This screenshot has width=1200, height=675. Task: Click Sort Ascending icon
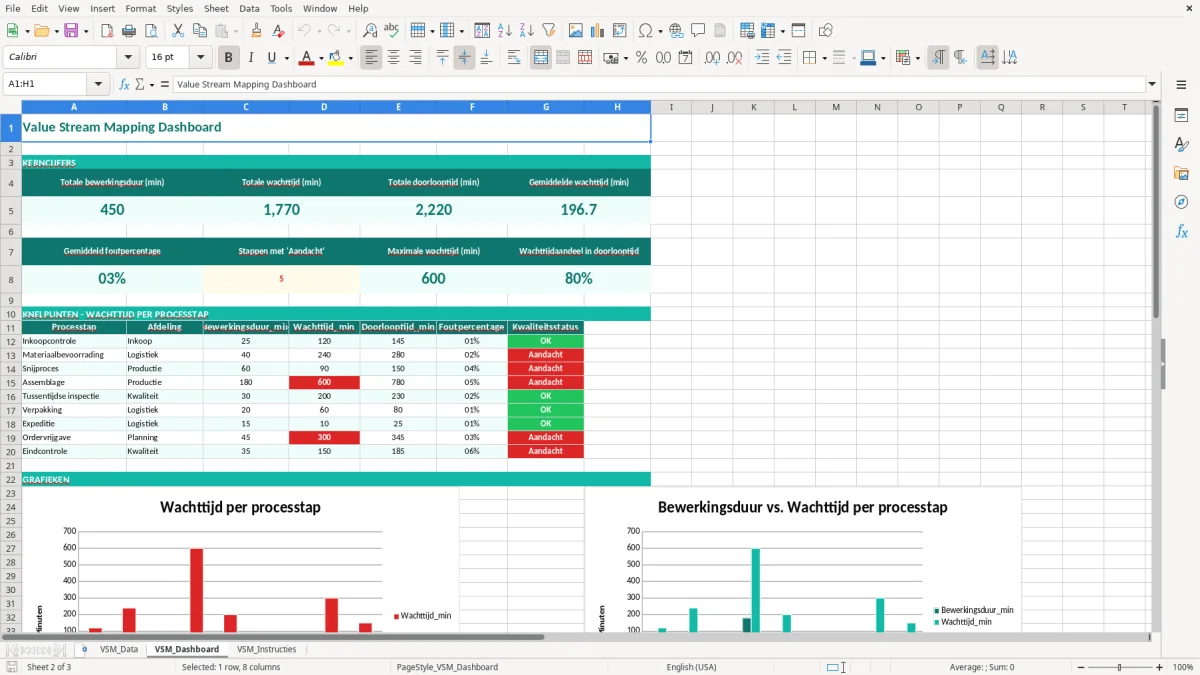[x=504, y=31]
